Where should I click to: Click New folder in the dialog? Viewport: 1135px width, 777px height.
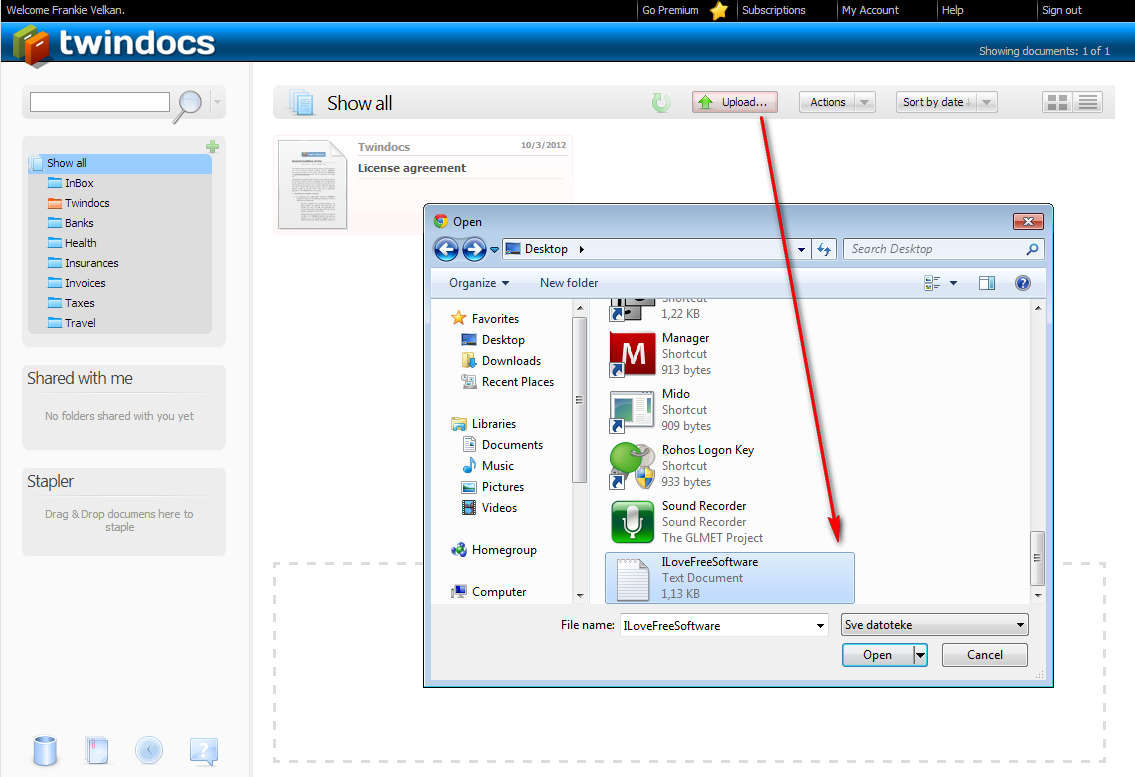[569, 283]
